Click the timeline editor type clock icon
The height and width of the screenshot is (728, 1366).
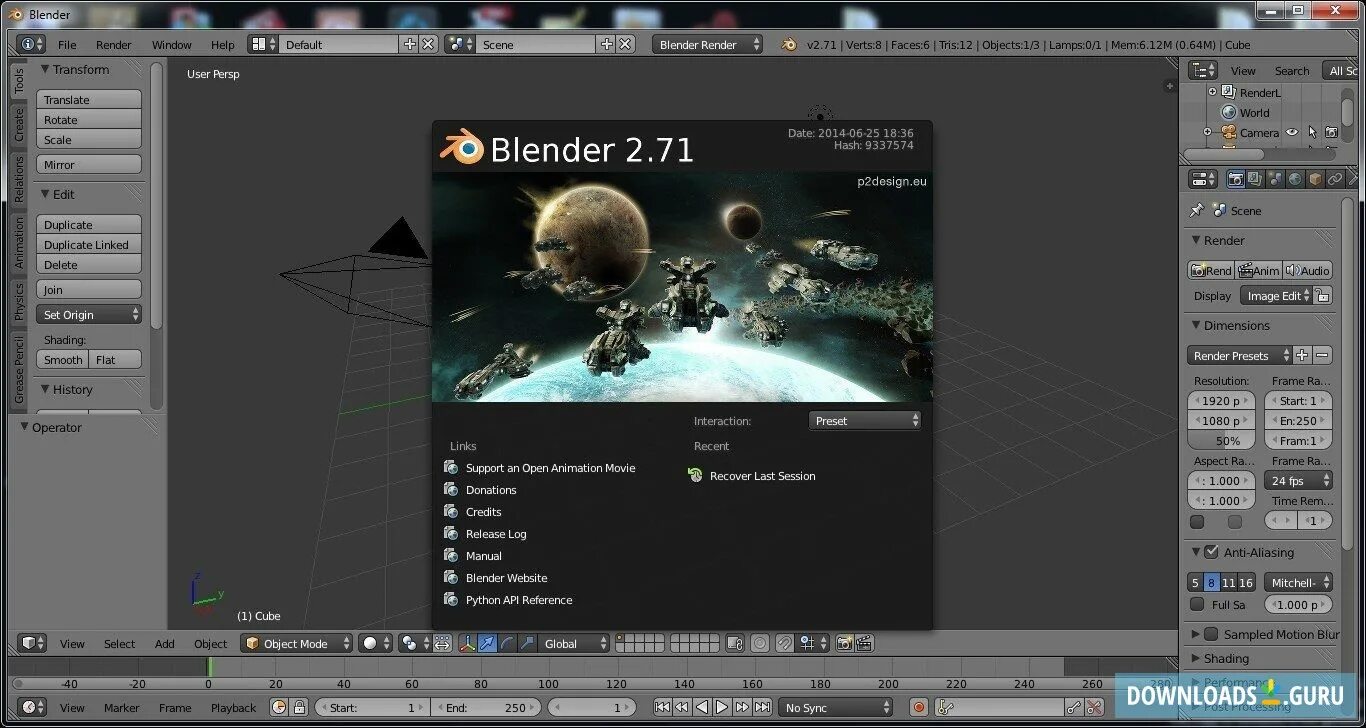click(32, 707)
